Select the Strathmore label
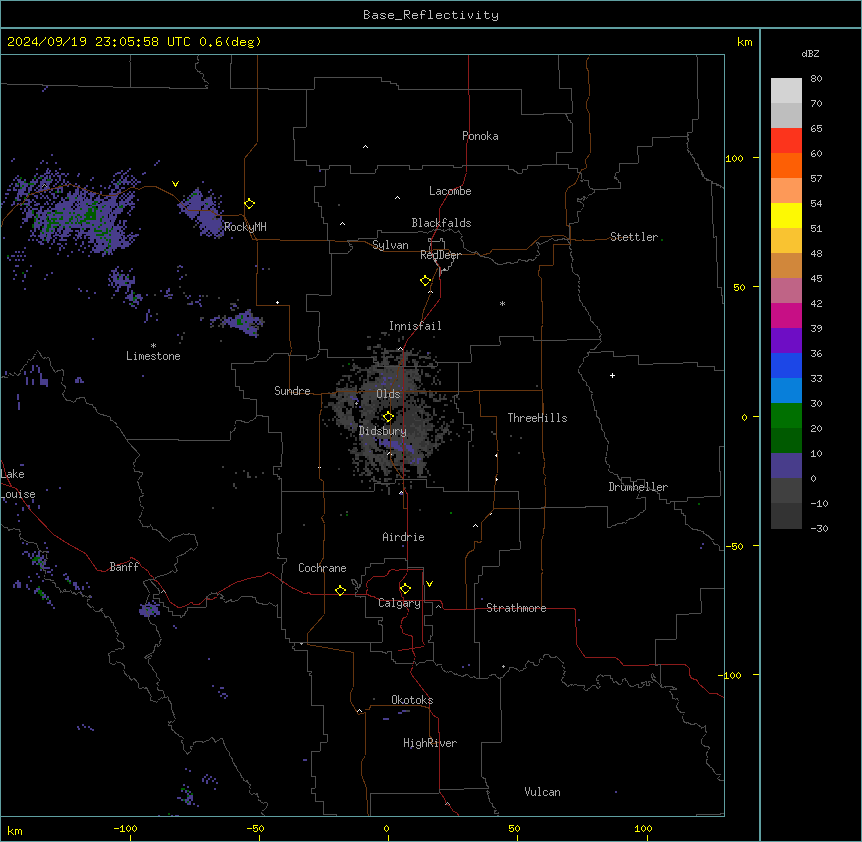This screenshot has height=842, width=862. click(x=516, y=608)
